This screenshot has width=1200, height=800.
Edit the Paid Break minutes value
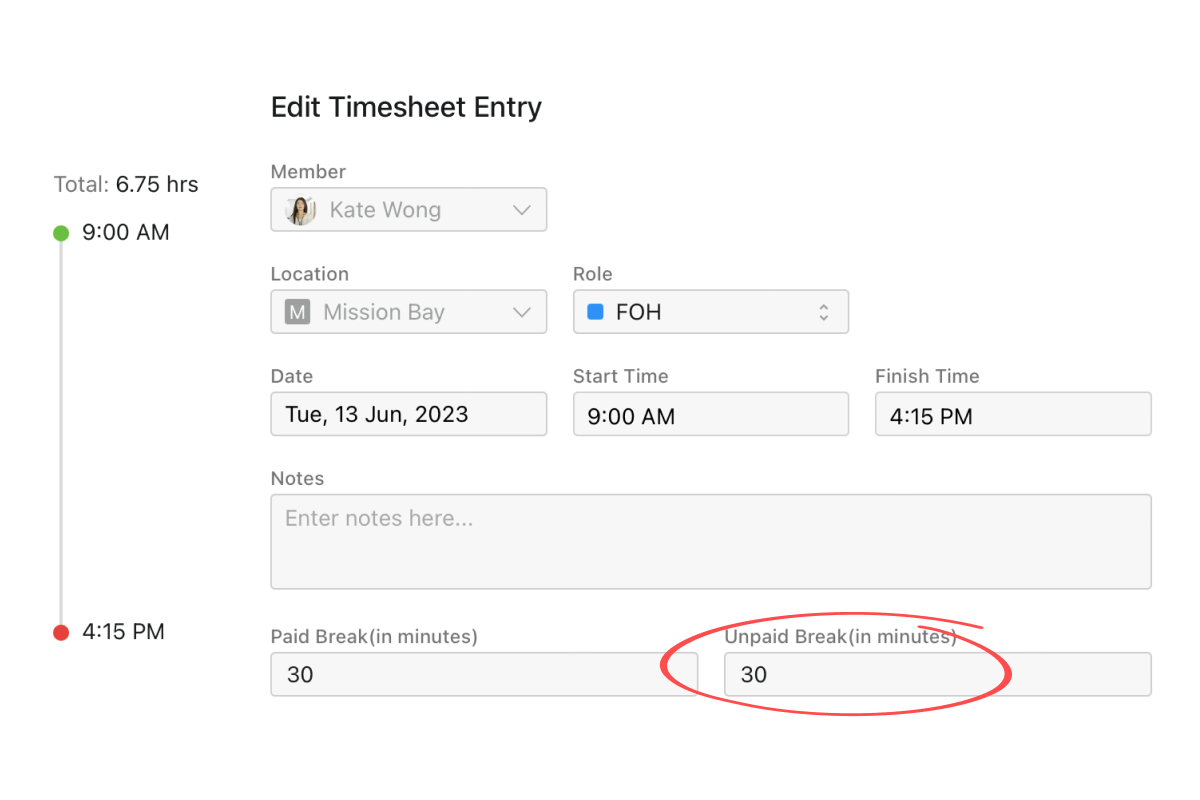pyautogui.click(x=484, y=674)
